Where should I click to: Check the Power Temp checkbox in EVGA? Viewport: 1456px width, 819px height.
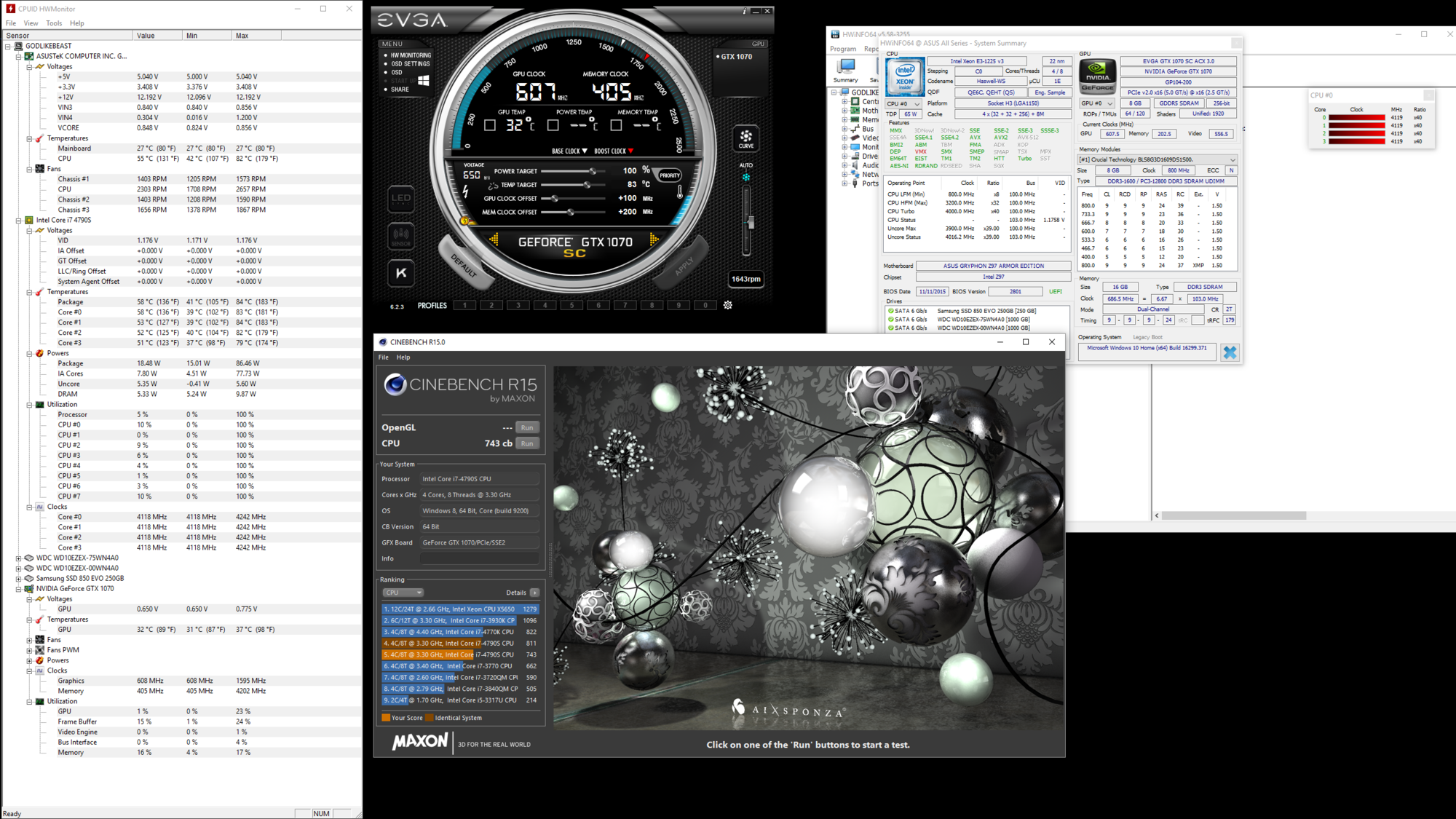553,125
